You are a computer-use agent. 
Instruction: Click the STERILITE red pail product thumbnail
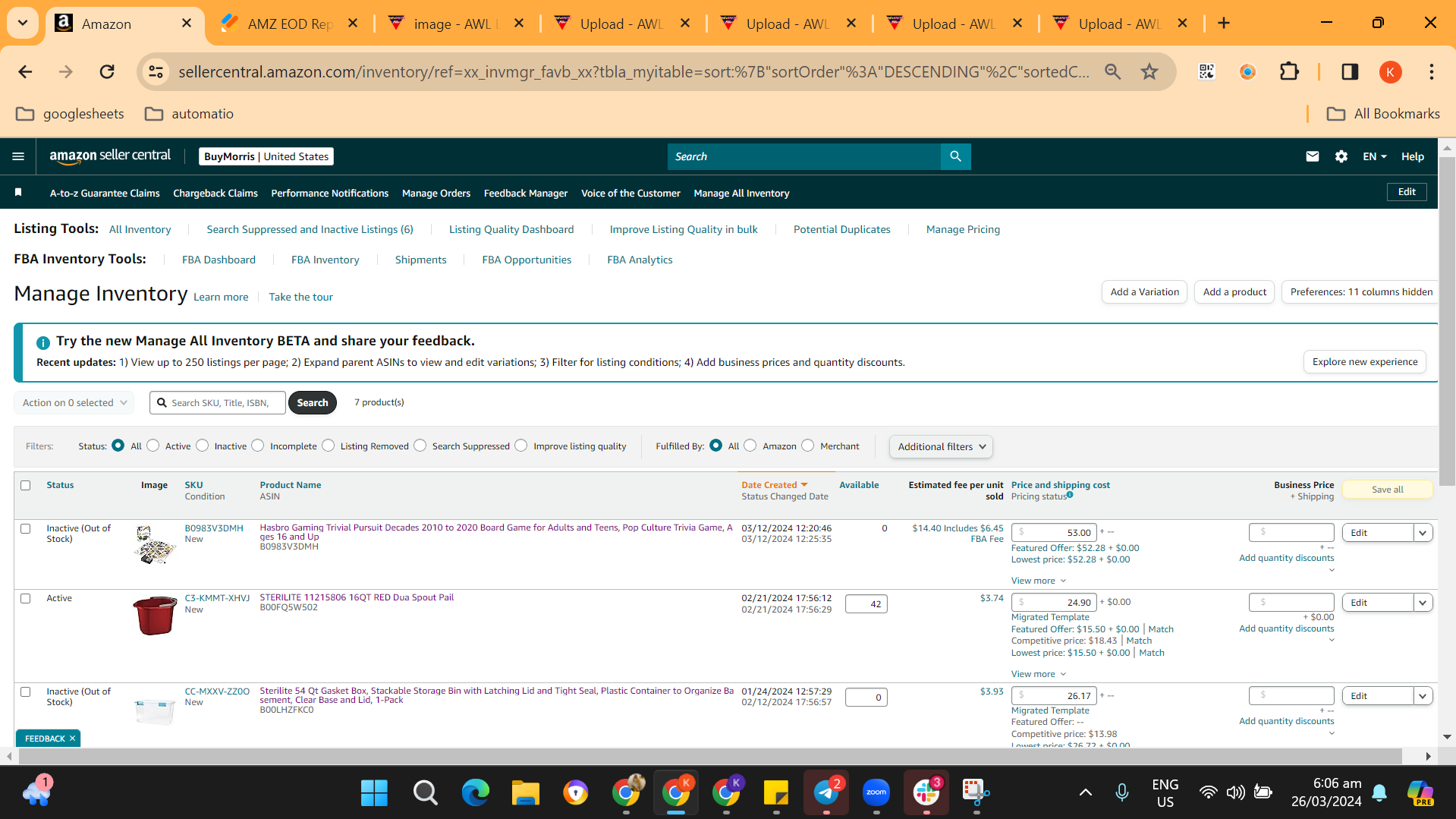[x=155, y=615]
